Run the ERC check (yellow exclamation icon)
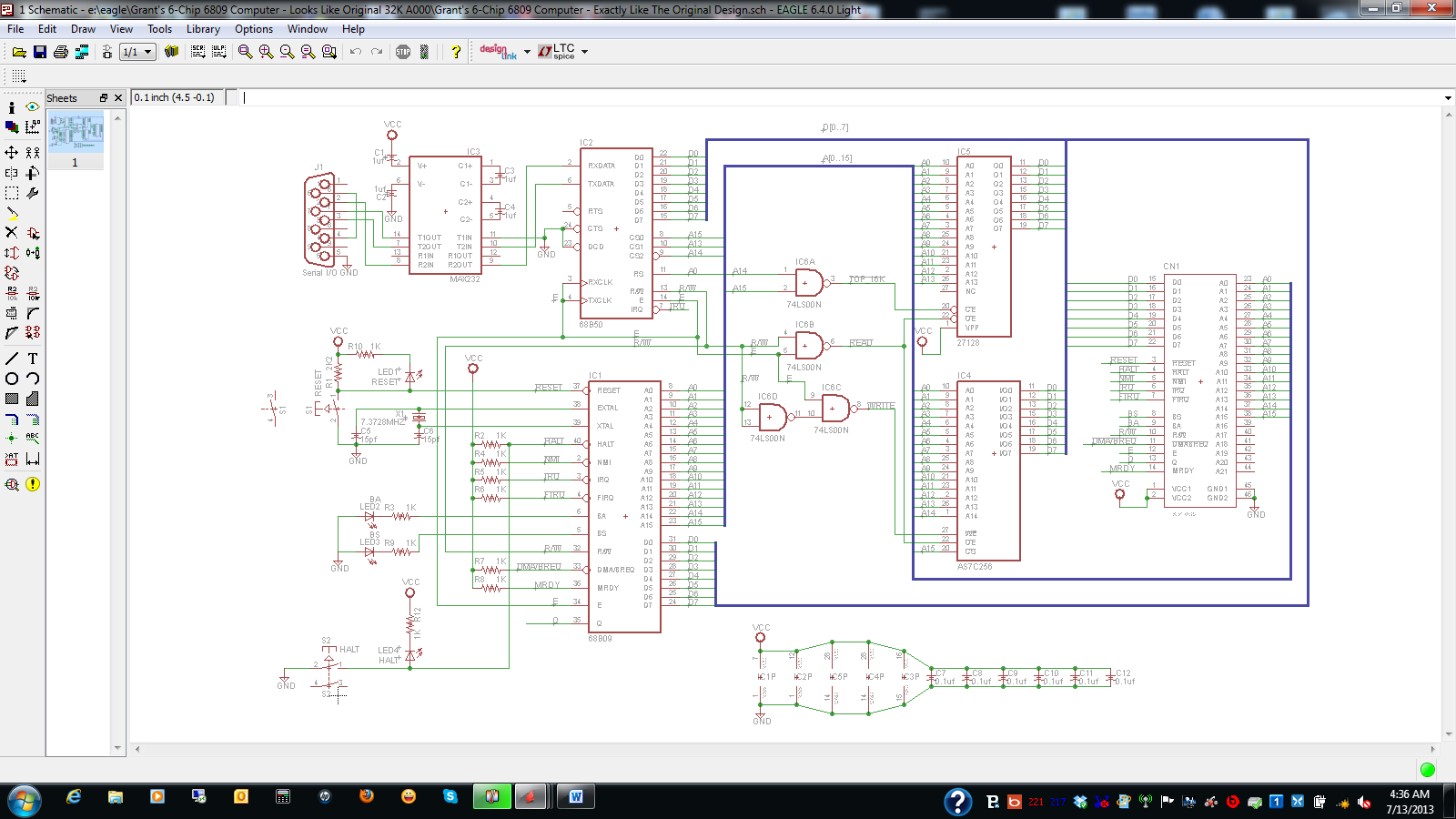The width and height of the screenshot is (1456, 819). tap(33, 484)
